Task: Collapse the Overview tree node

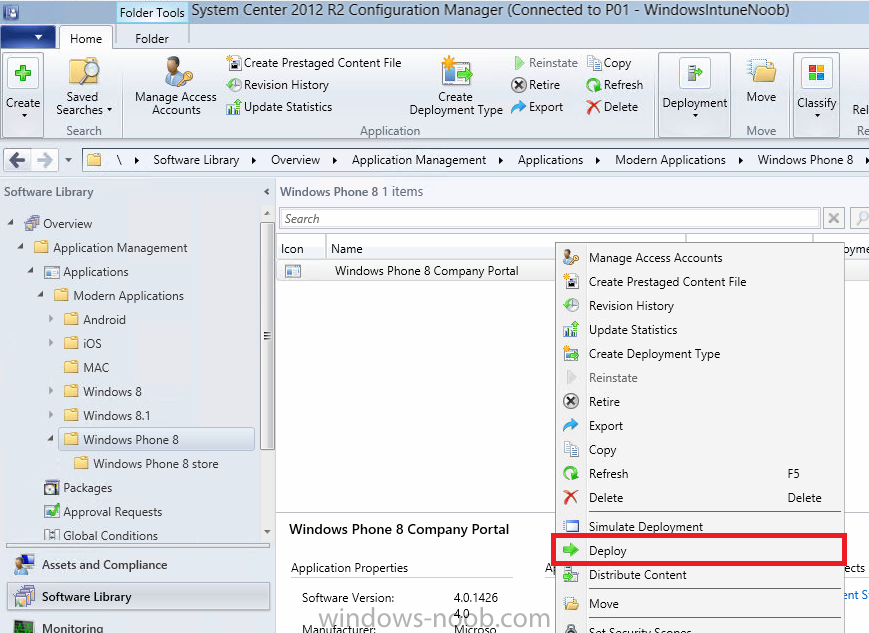Action: click(x=11, y=223)
